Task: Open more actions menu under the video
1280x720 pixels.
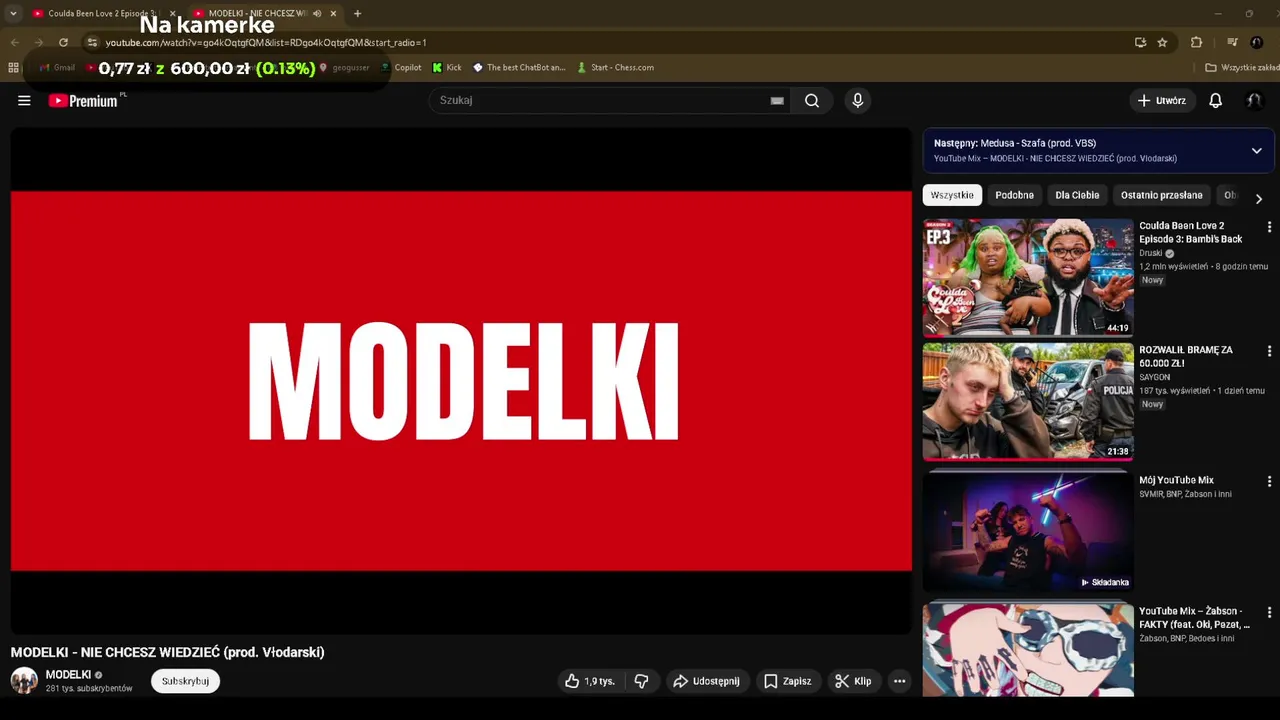Action: click(x=899, y=681)
